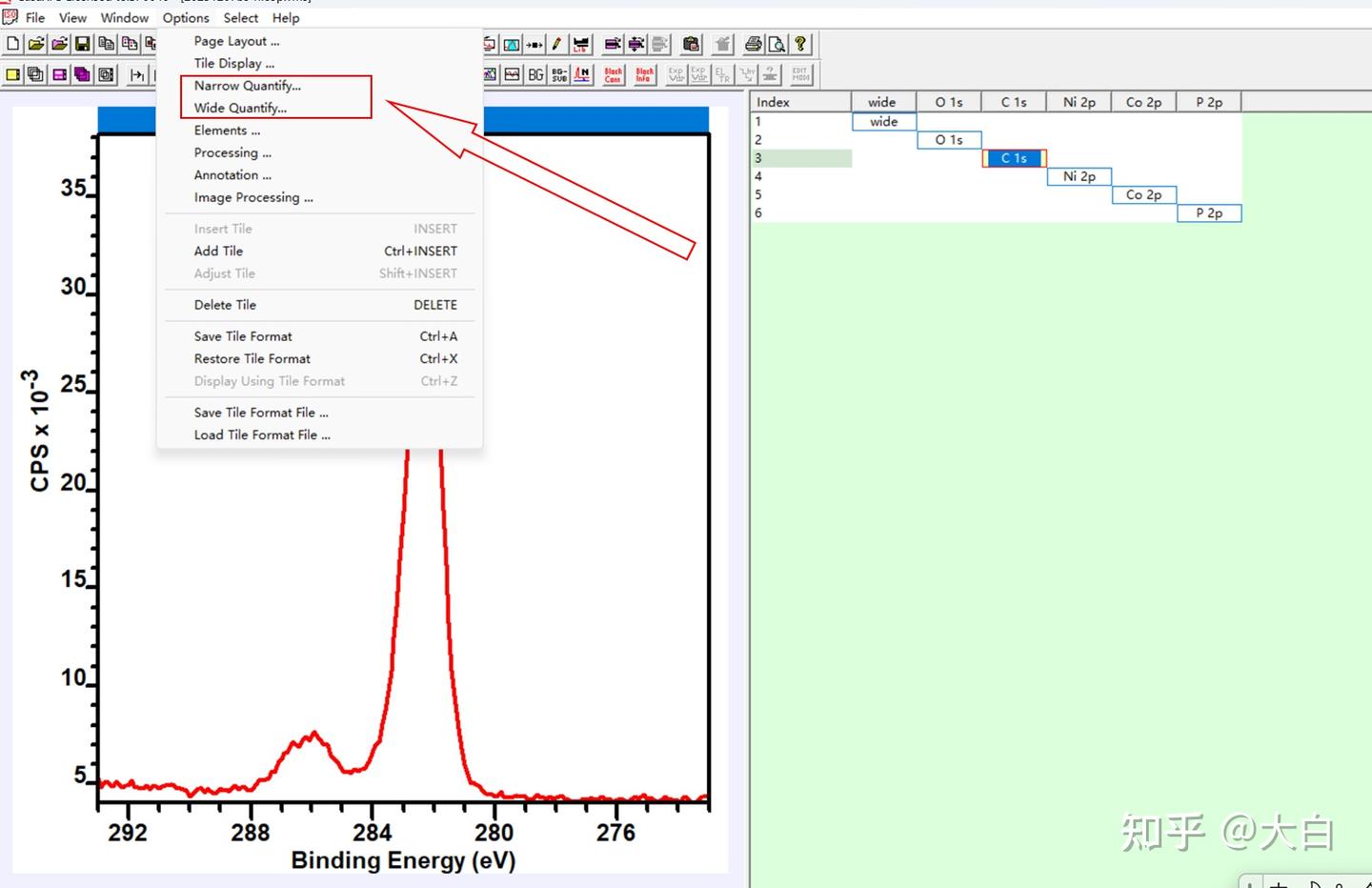Screen dimensions: 1372x888
Task: Open the element Library toolbar icon
Action: [580, 44]
